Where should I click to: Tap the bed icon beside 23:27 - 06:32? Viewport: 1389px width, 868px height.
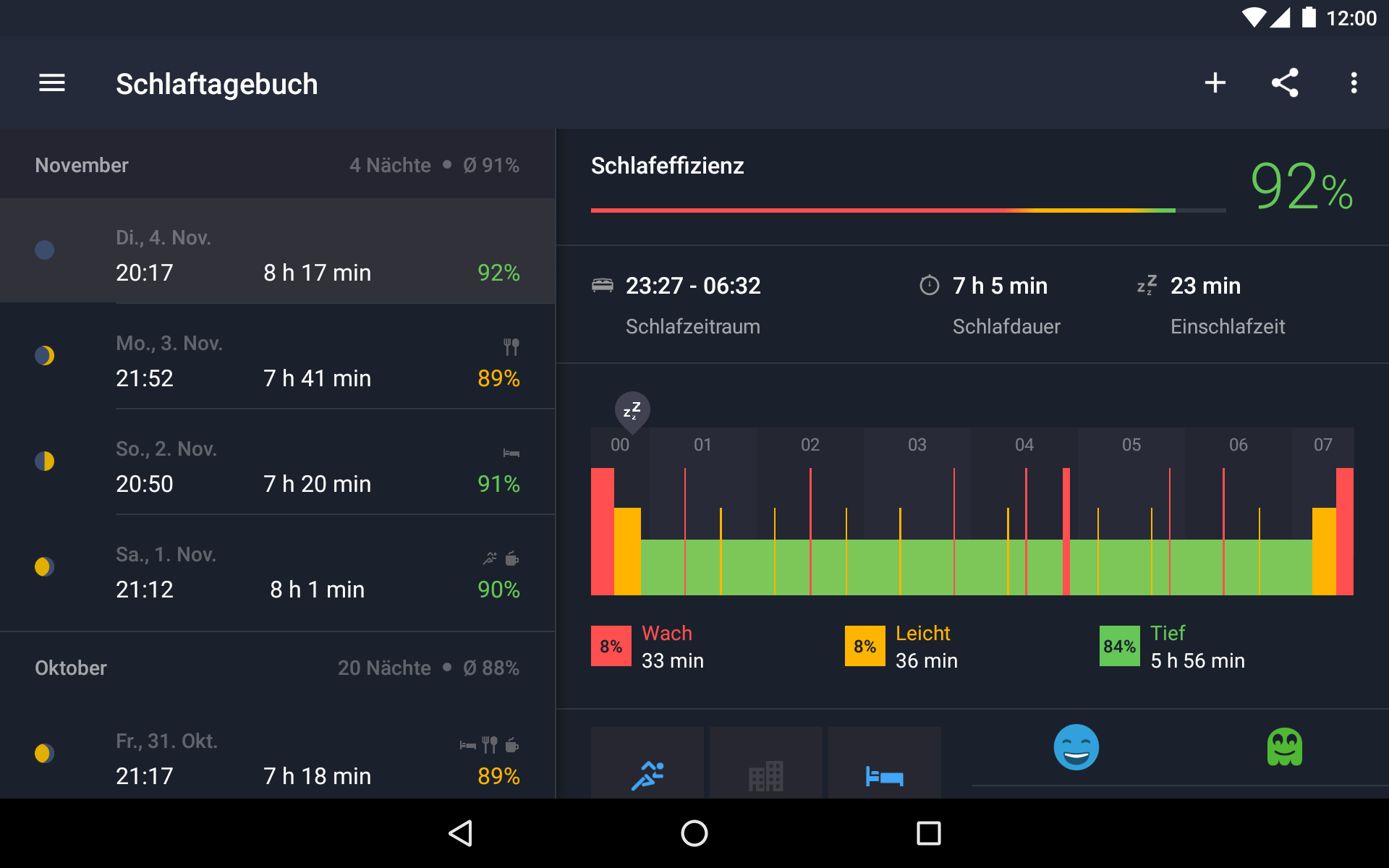[603, 285]
